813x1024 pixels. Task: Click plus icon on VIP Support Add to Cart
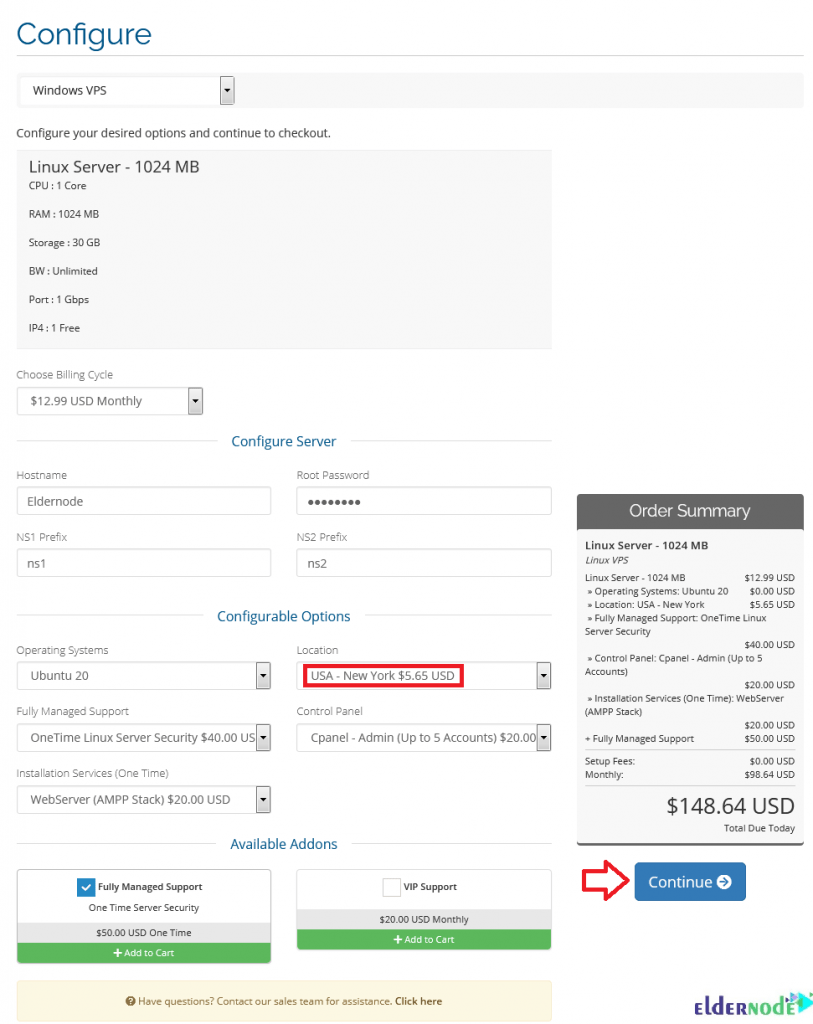(397, 939)
